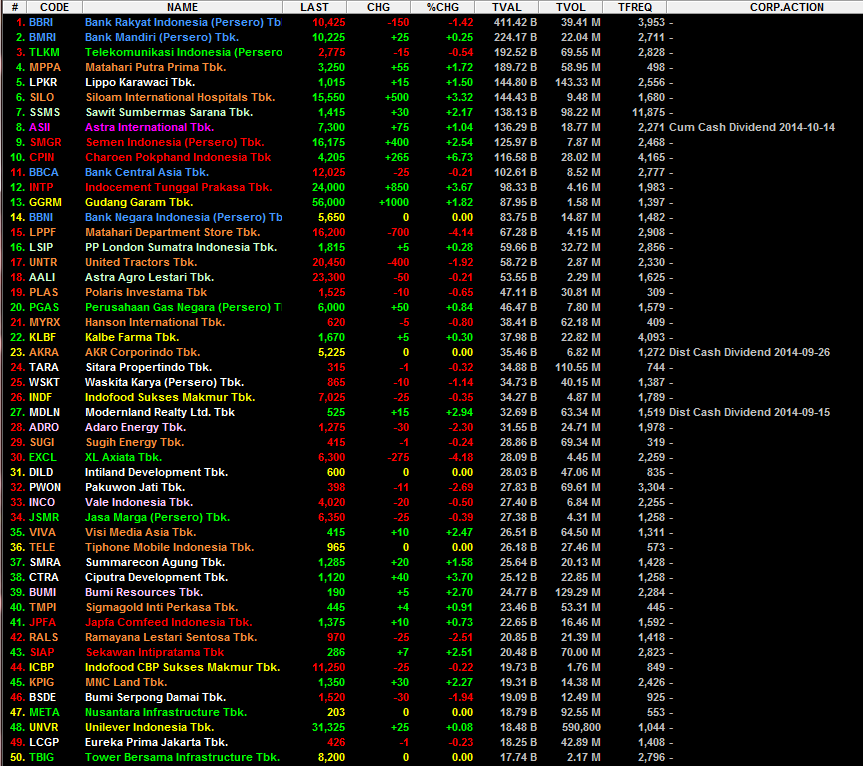
Task: Select the JSMR stock code
Action: (x=44, y=517)
